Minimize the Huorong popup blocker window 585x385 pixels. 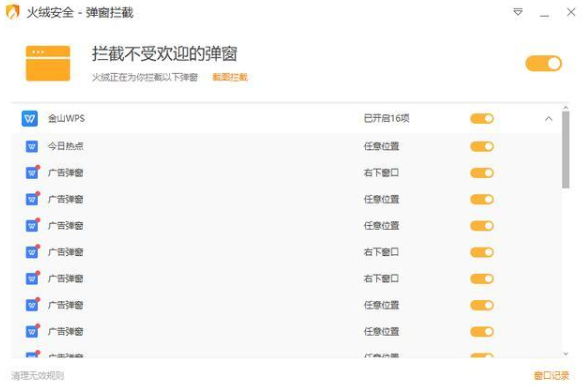544,13
